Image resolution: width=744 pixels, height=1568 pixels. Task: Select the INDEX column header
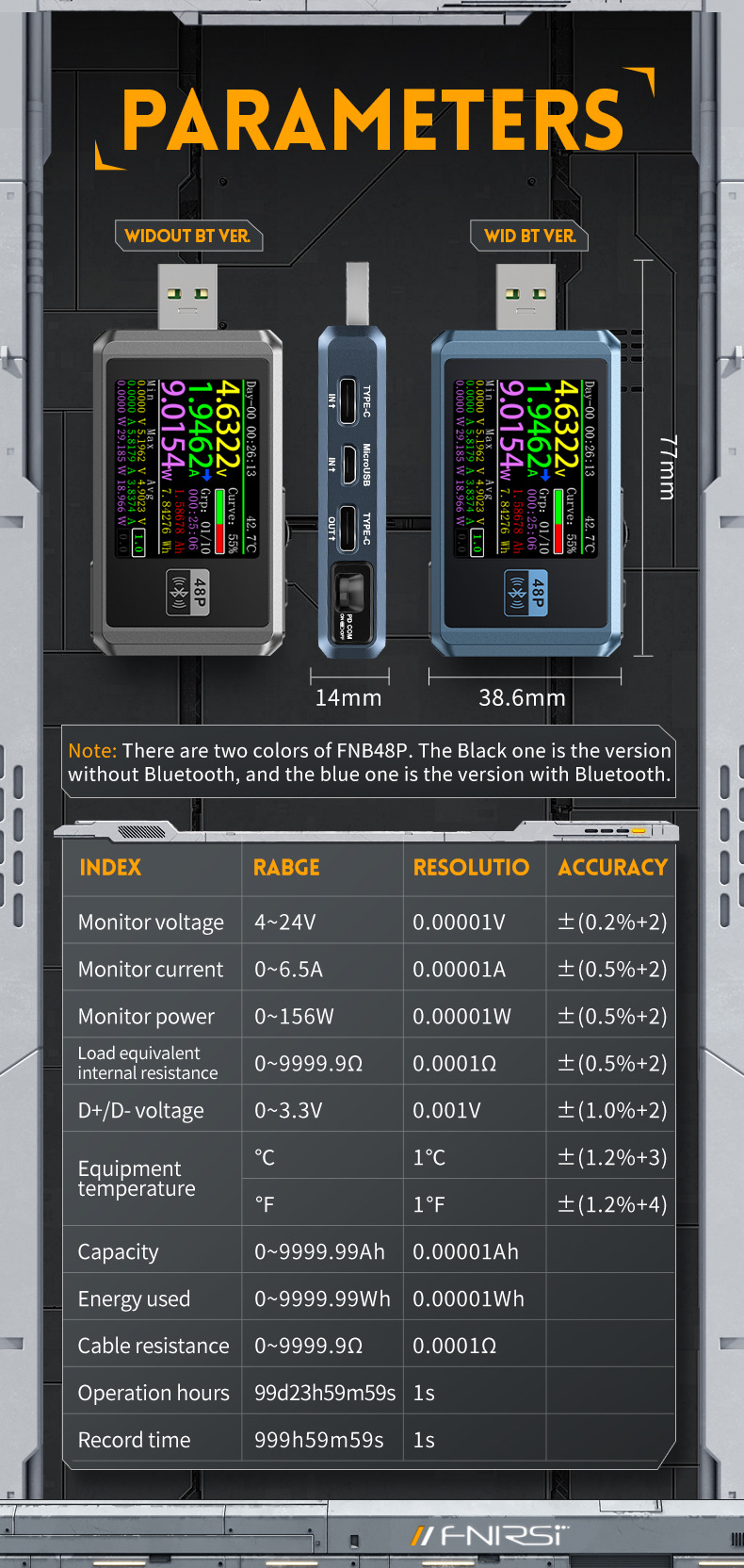pyautogui.click(x=110, y=868)
